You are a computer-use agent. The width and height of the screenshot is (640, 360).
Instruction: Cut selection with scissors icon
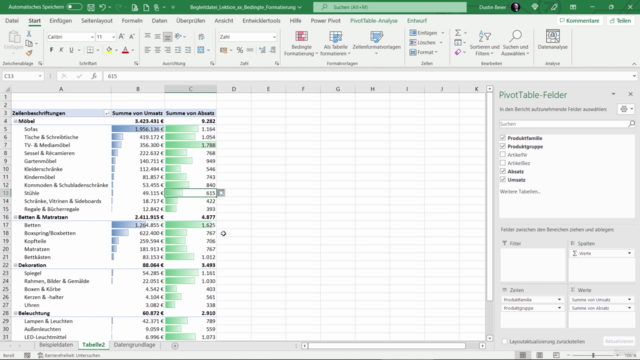(x=29, y=34)
